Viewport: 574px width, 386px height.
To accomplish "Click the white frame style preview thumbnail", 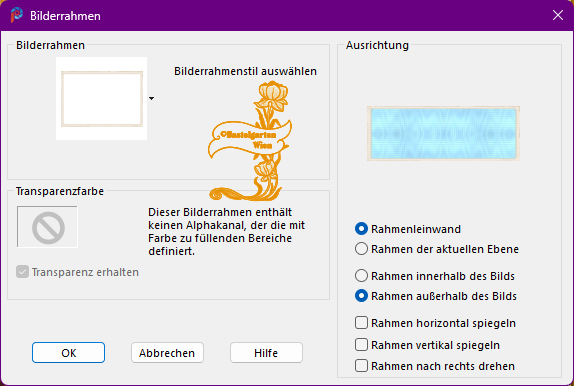I will tap(101, 99).
